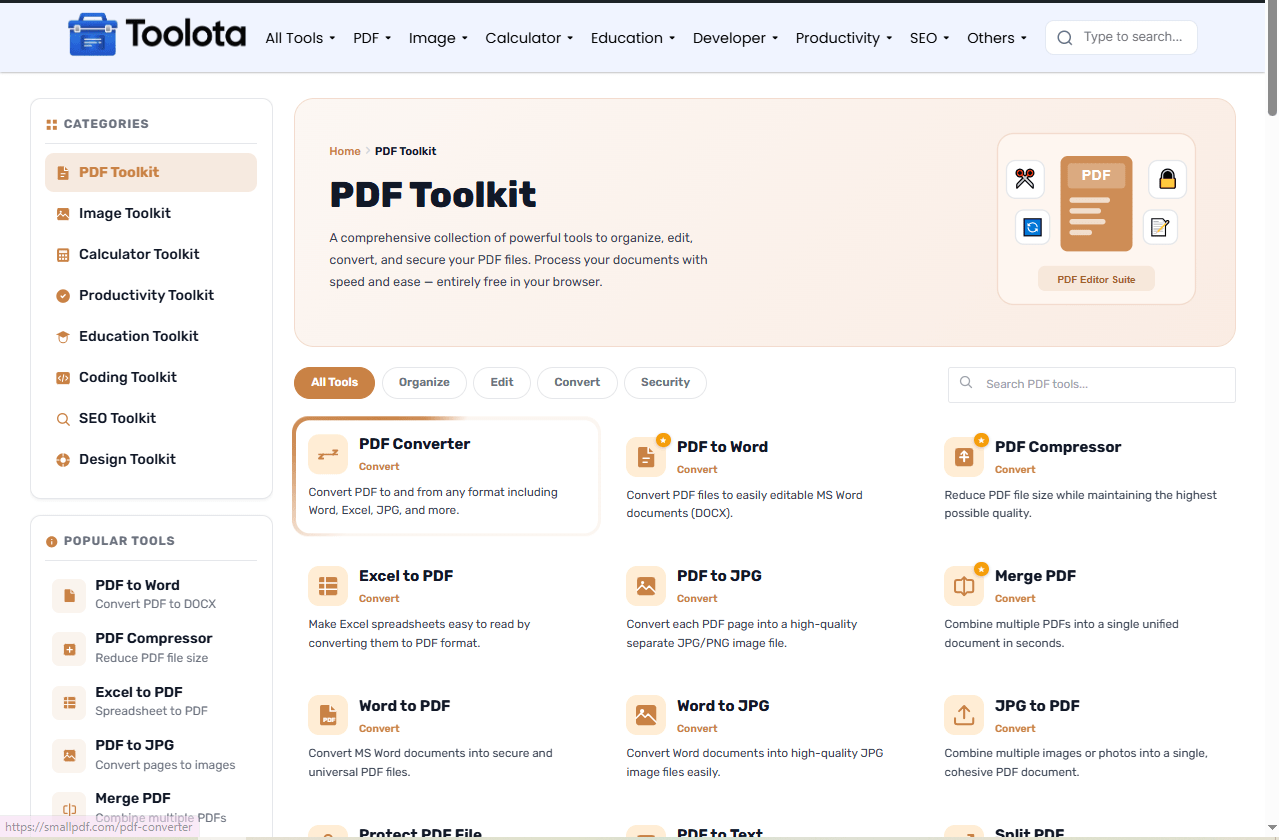Click the PDF to Word card icon

646,457
